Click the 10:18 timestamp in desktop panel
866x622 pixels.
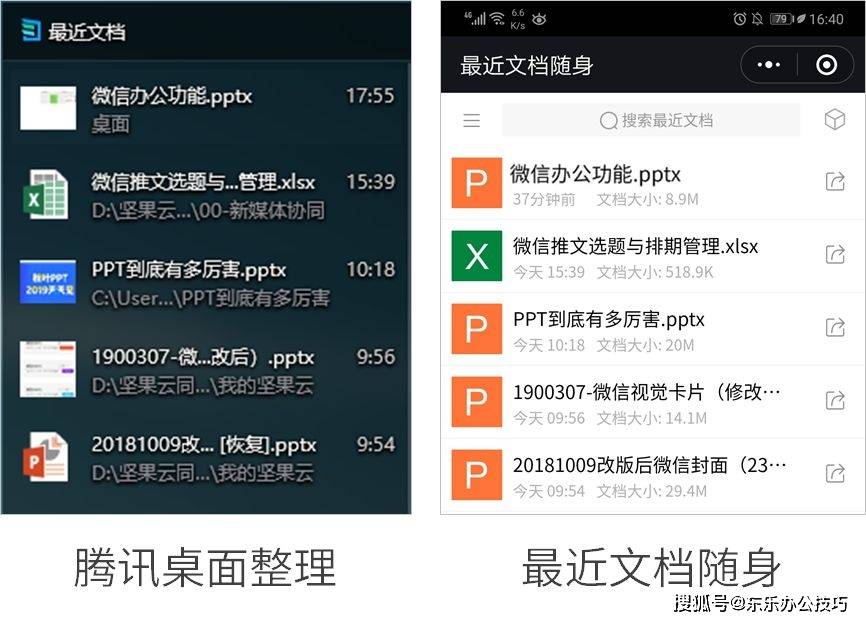pos(371,270)
